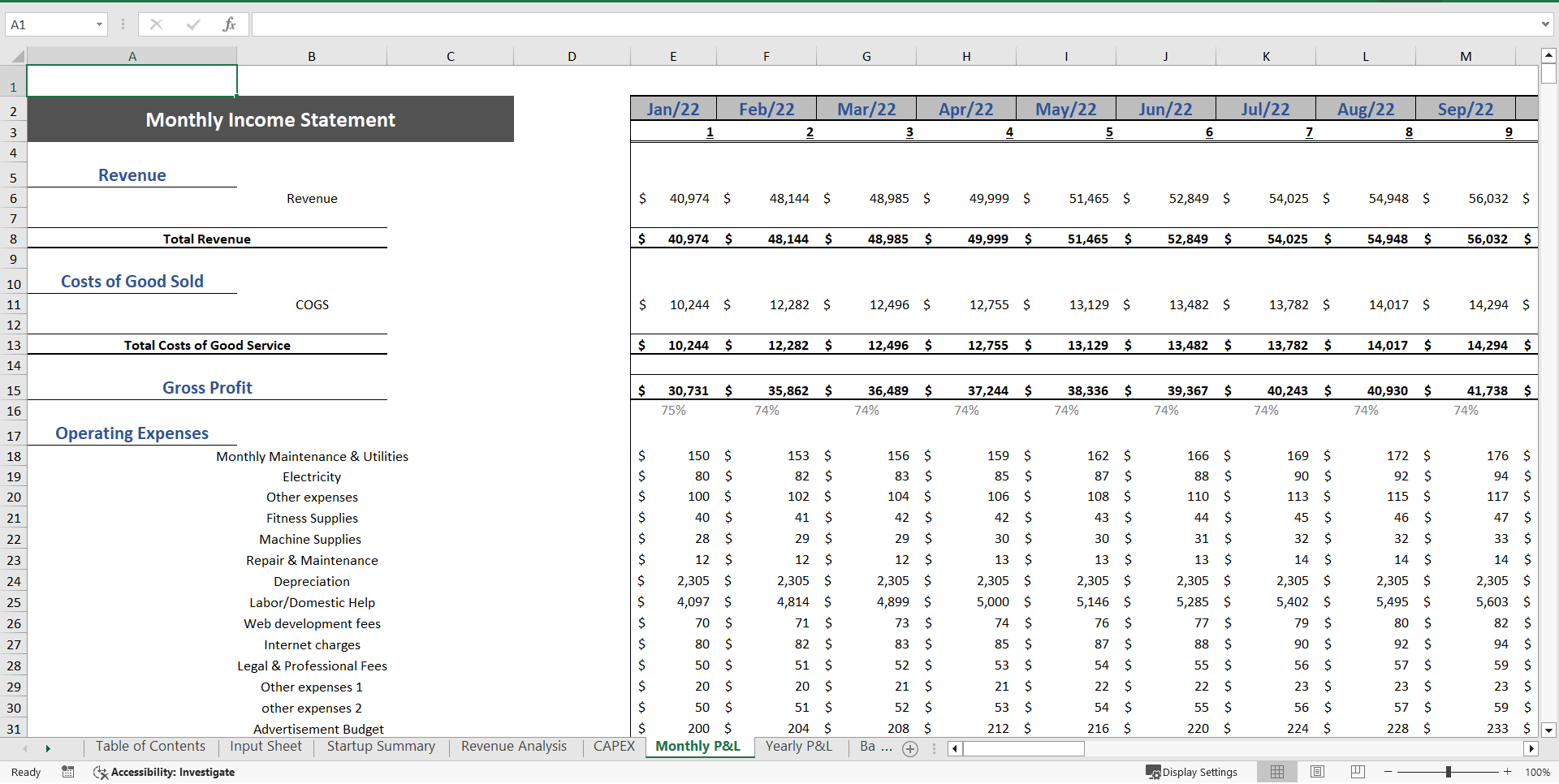Click the vertical scrollbar down arrow
The width and height of the screenshot is (1559, 784).
(x=1548, y=731)
